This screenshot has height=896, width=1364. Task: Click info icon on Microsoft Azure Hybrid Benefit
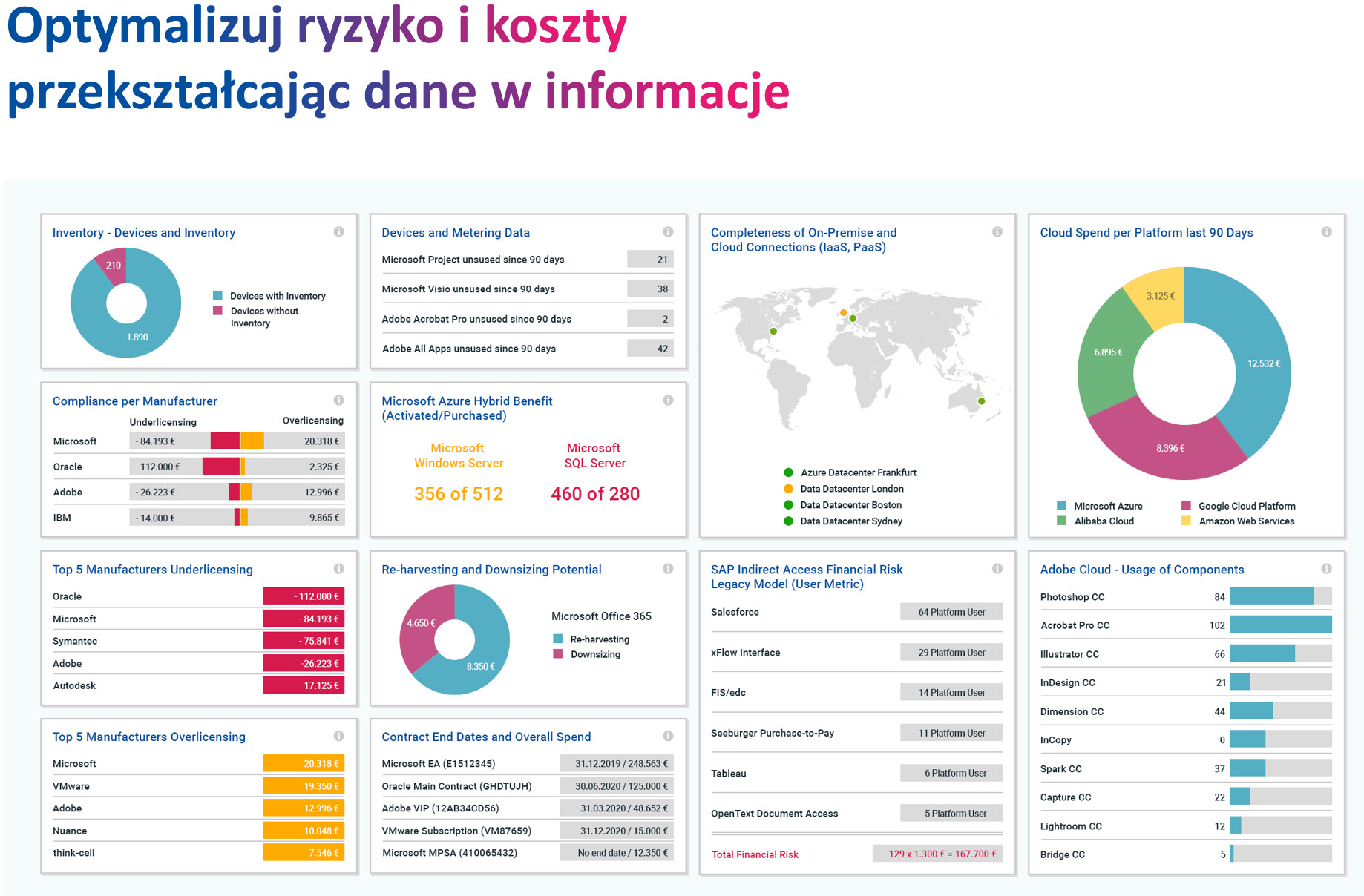[668, 401]
